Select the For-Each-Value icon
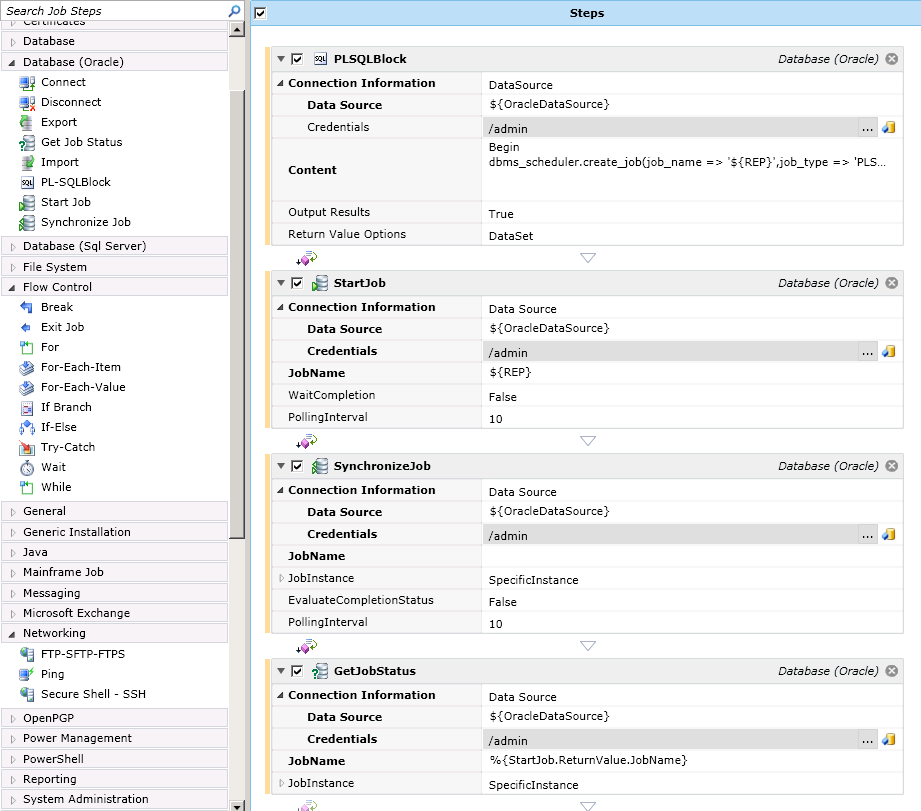Viewport: 921px width, 811px height. (27, 388)
